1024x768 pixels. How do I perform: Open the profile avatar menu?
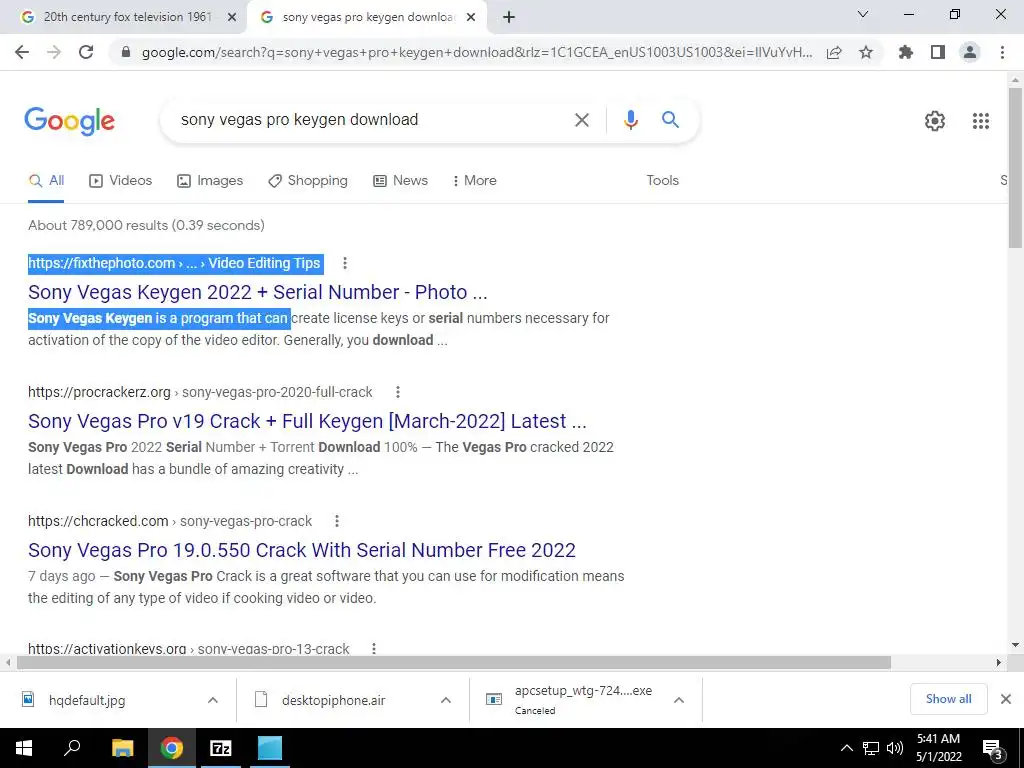click(970, 52)
